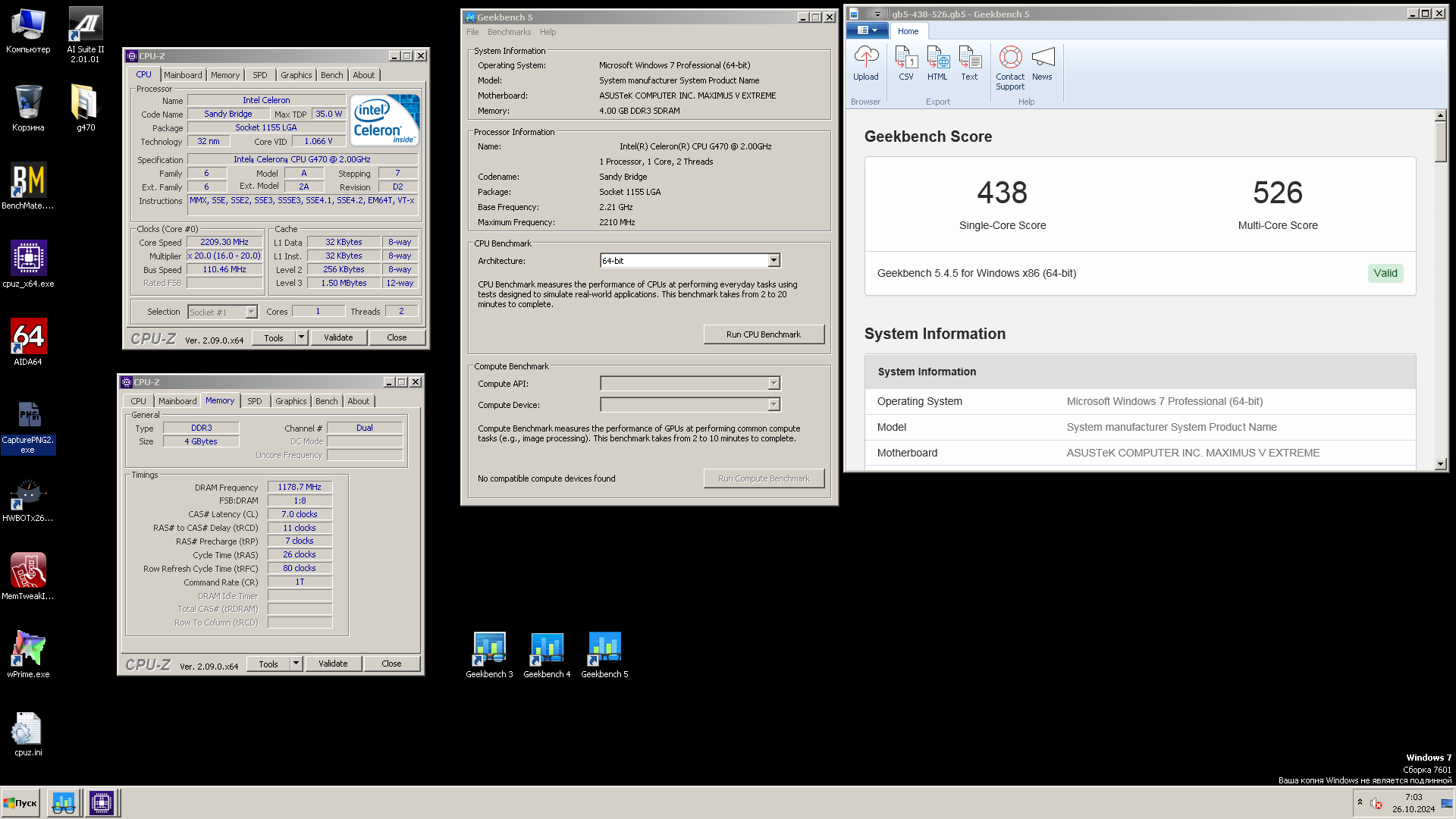Open quick access toolbar dropdown arrow

tap(877, 14)
